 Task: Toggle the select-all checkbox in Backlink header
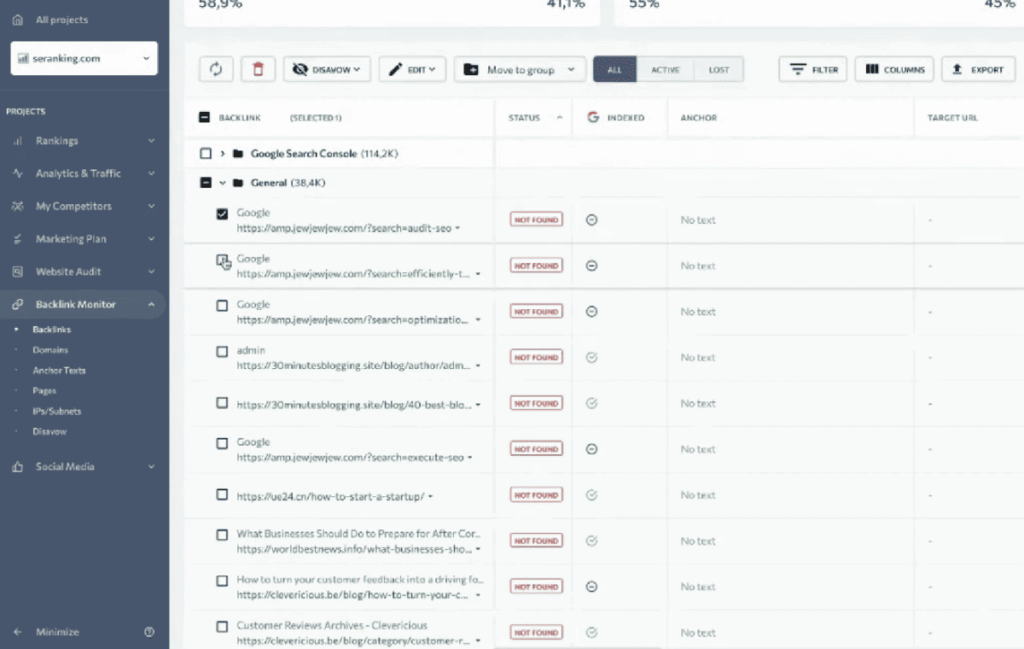click(204, 118)
